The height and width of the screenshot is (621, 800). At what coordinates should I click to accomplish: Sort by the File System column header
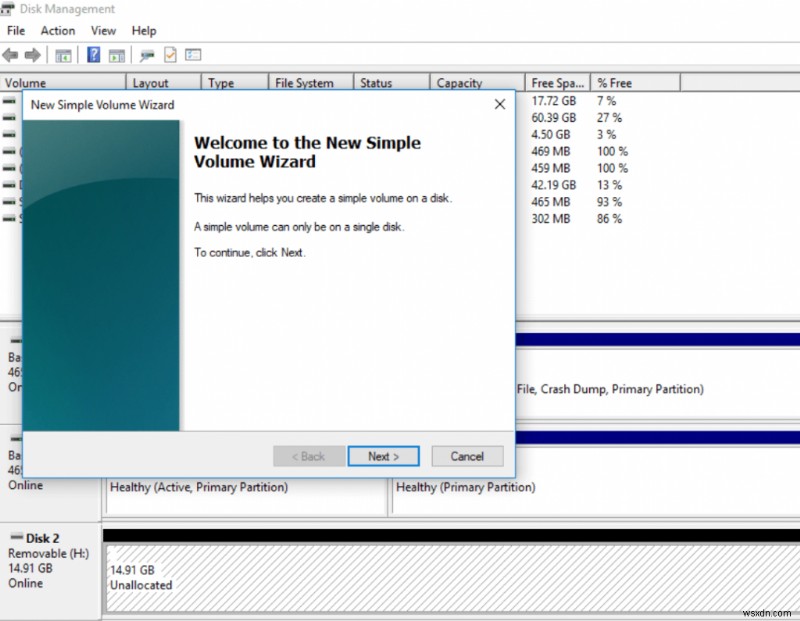tap(311, 83)
